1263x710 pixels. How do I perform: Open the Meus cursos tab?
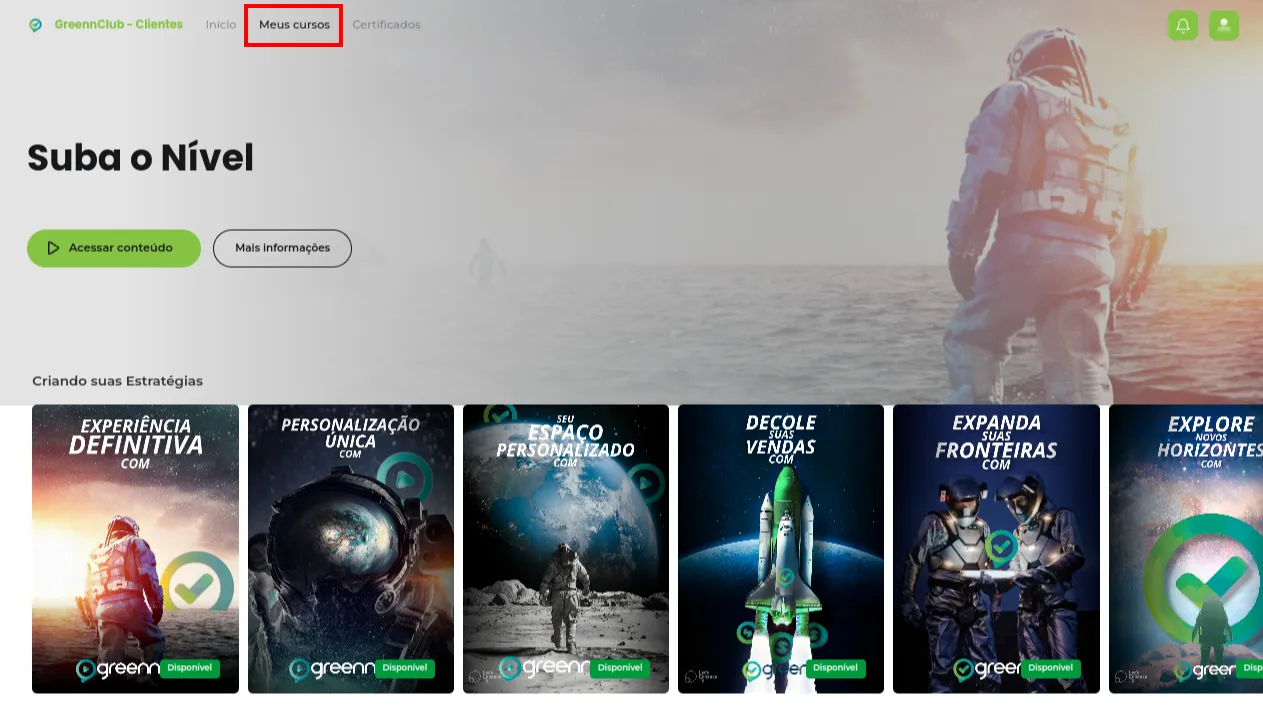point(294,25)
